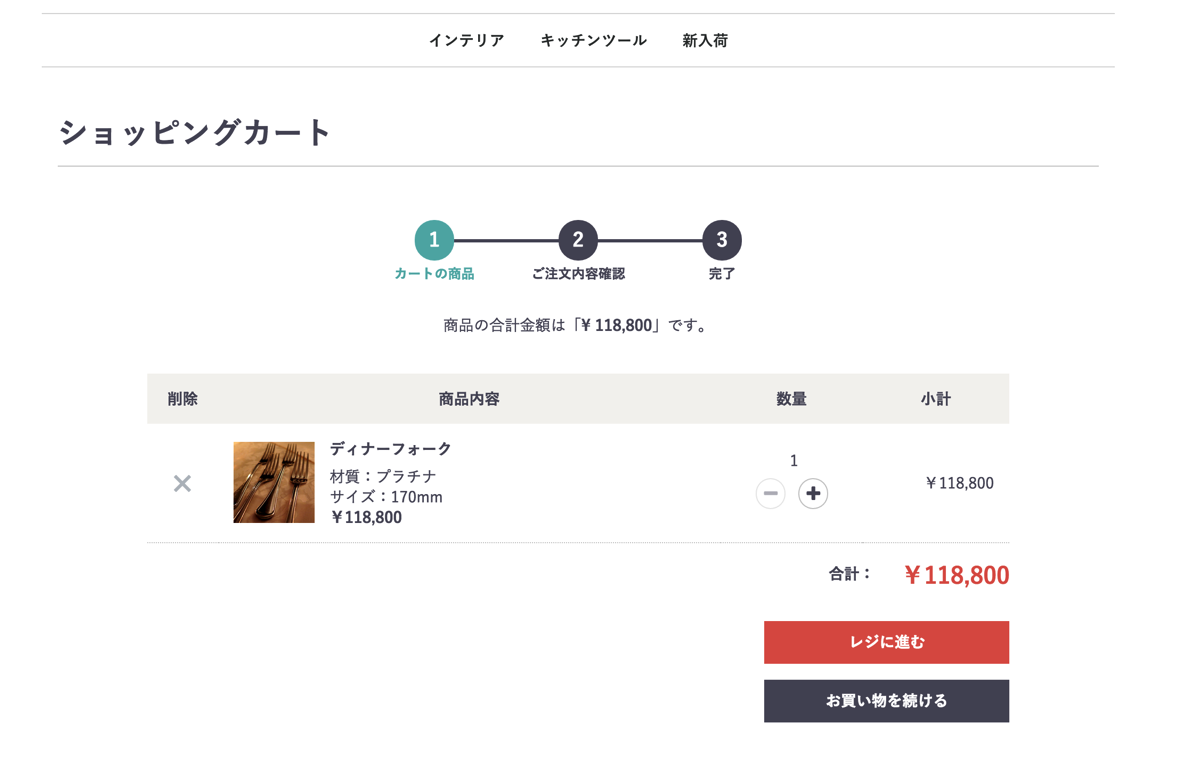The height and width of the screenshot is (760, 1196).
Task: Select the 小計 column header
Action: coord(938,398)
